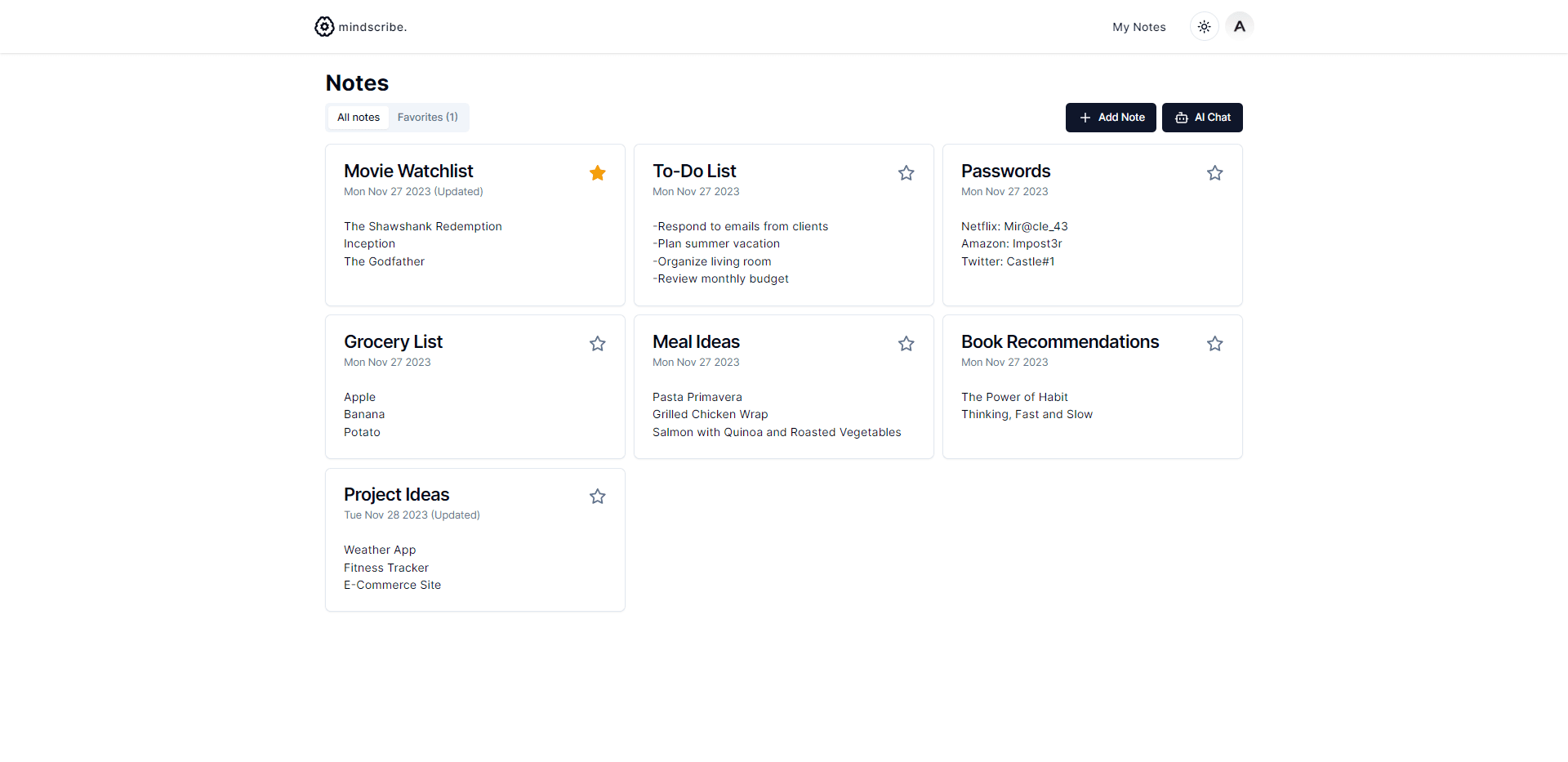Open the Book Recommendations note title
This screenshot has height=762, width=1568.
pos(1060,341)
